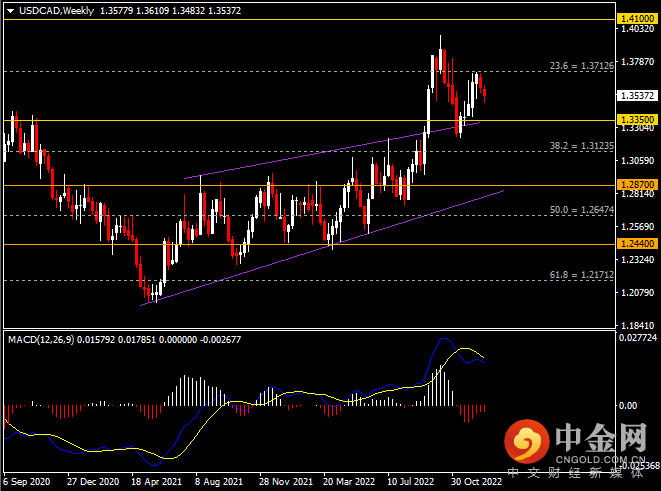
Task: Click the MACD 0.00 zero axis value
Action: [x=629, y=405]
